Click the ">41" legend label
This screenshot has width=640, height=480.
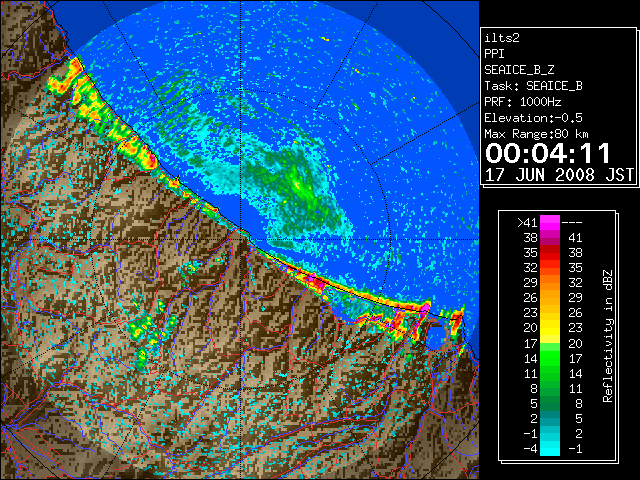coord(527,223)
